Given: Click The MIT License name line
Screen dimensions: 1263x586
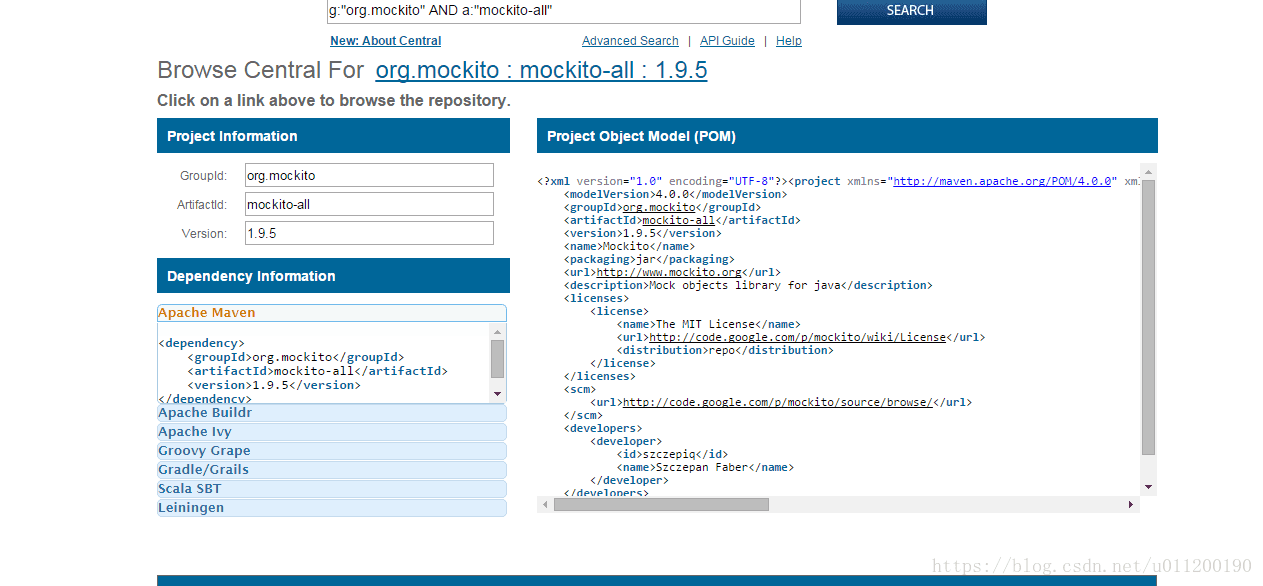Looking at the screenshot, I should 709,324.
